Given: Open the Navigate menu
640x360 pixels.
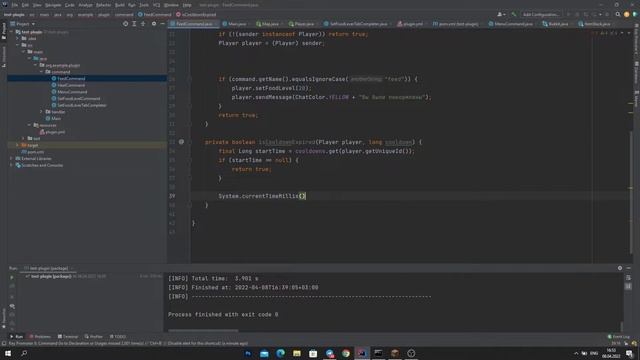Looking at the screenshot, I should tap(53, 5).
